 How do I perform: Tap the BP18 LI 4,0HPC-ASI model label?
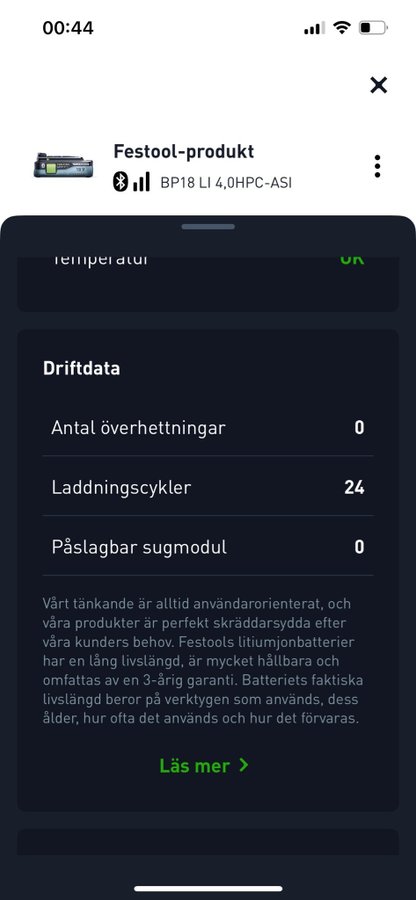pos(226,184)
